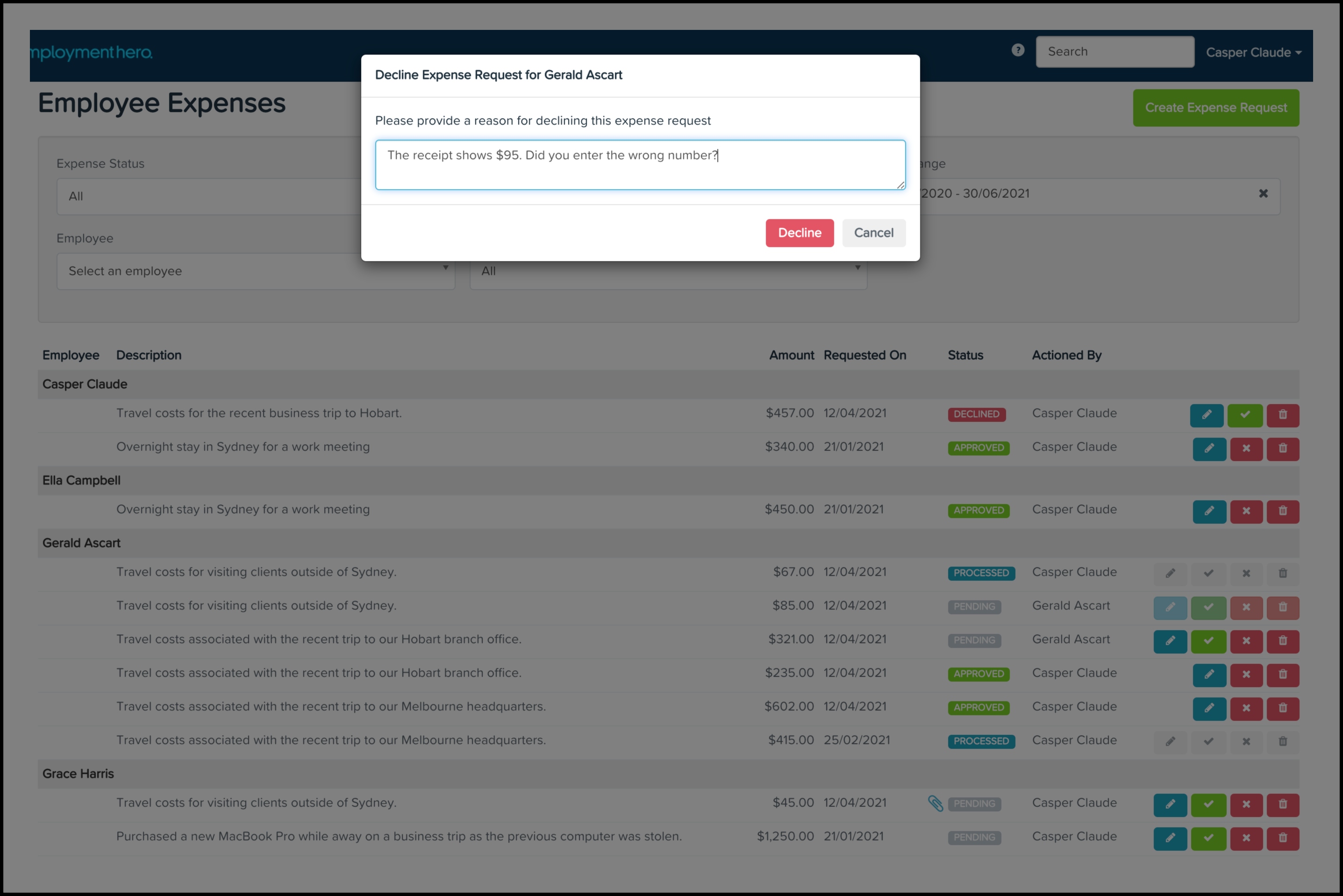Click Cancel in the decline dialog
The width and height of the screenshot is (1343, 896).
point(873,233)
